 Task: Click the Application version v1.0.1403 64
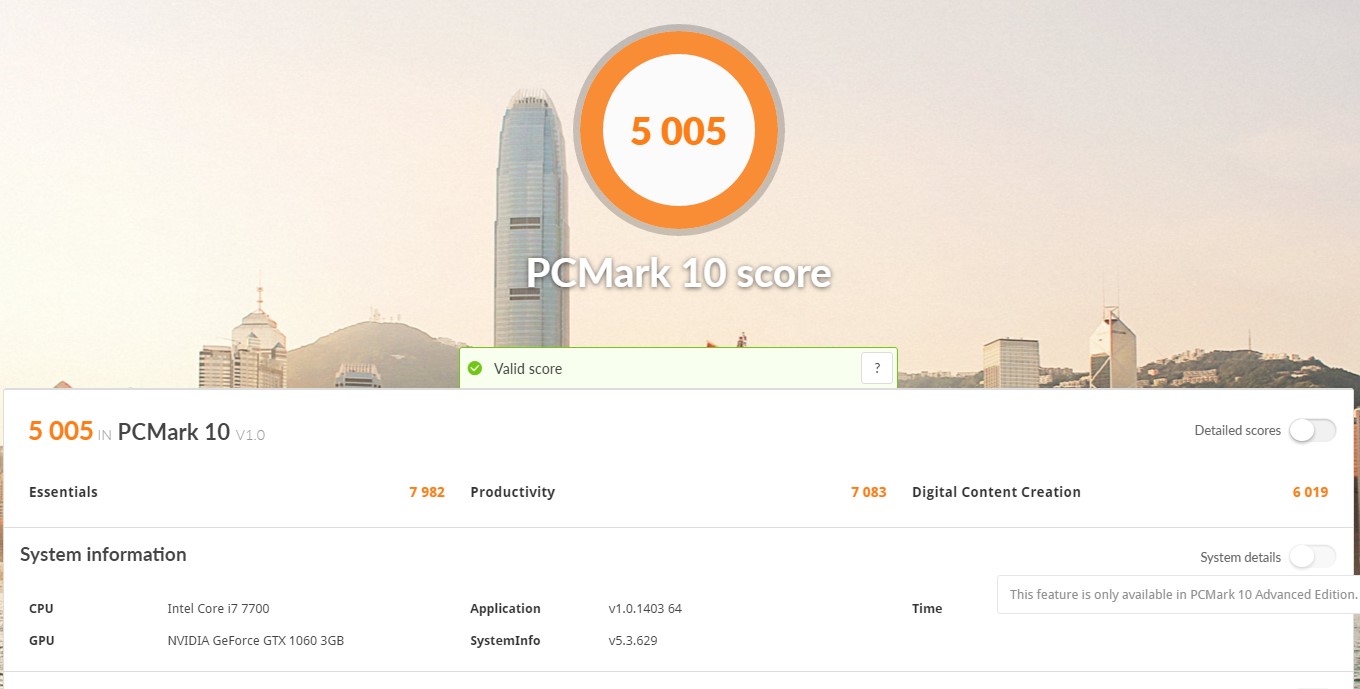coord(645,609)
